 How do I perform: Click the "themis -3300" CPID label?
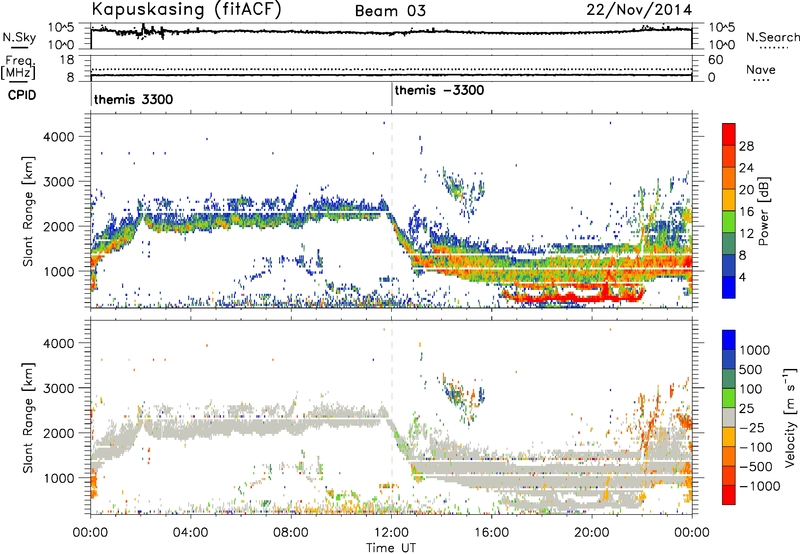439,90
